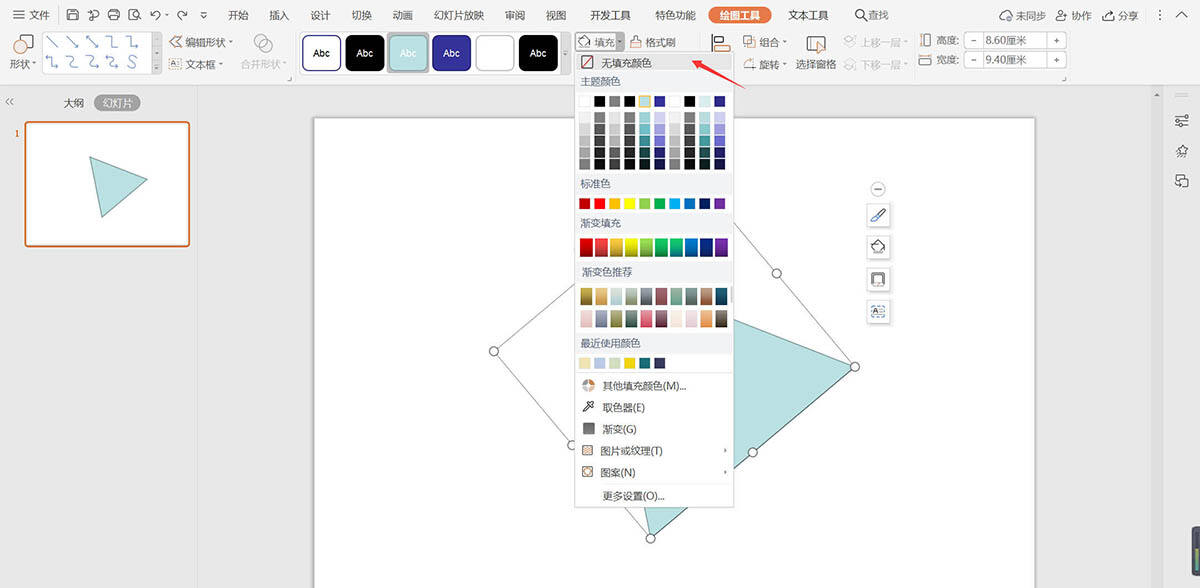
Task: Click the floating shape outline icon
Action: pyautogui.click(x=878, y=279)
